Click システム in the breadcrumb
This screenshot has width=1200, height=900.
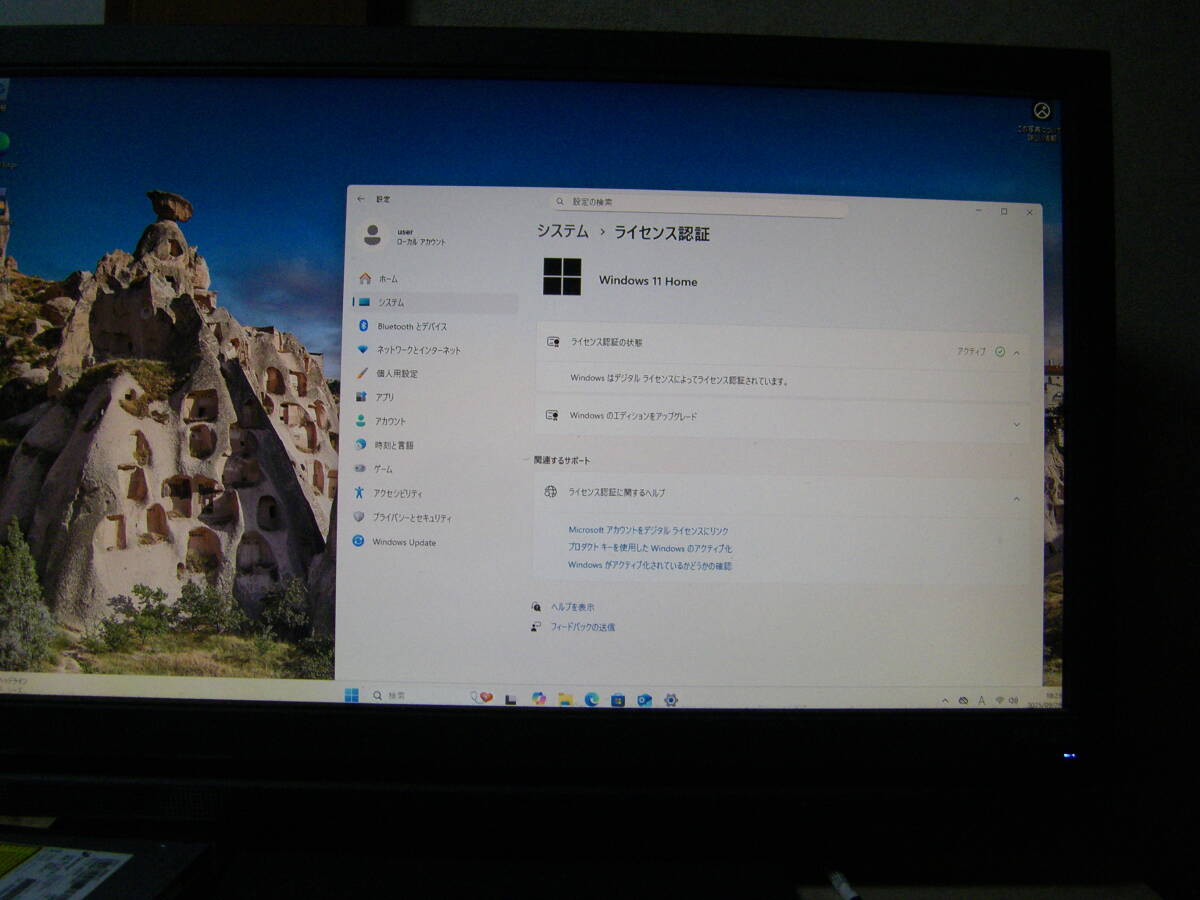click(x=562, y=231)
